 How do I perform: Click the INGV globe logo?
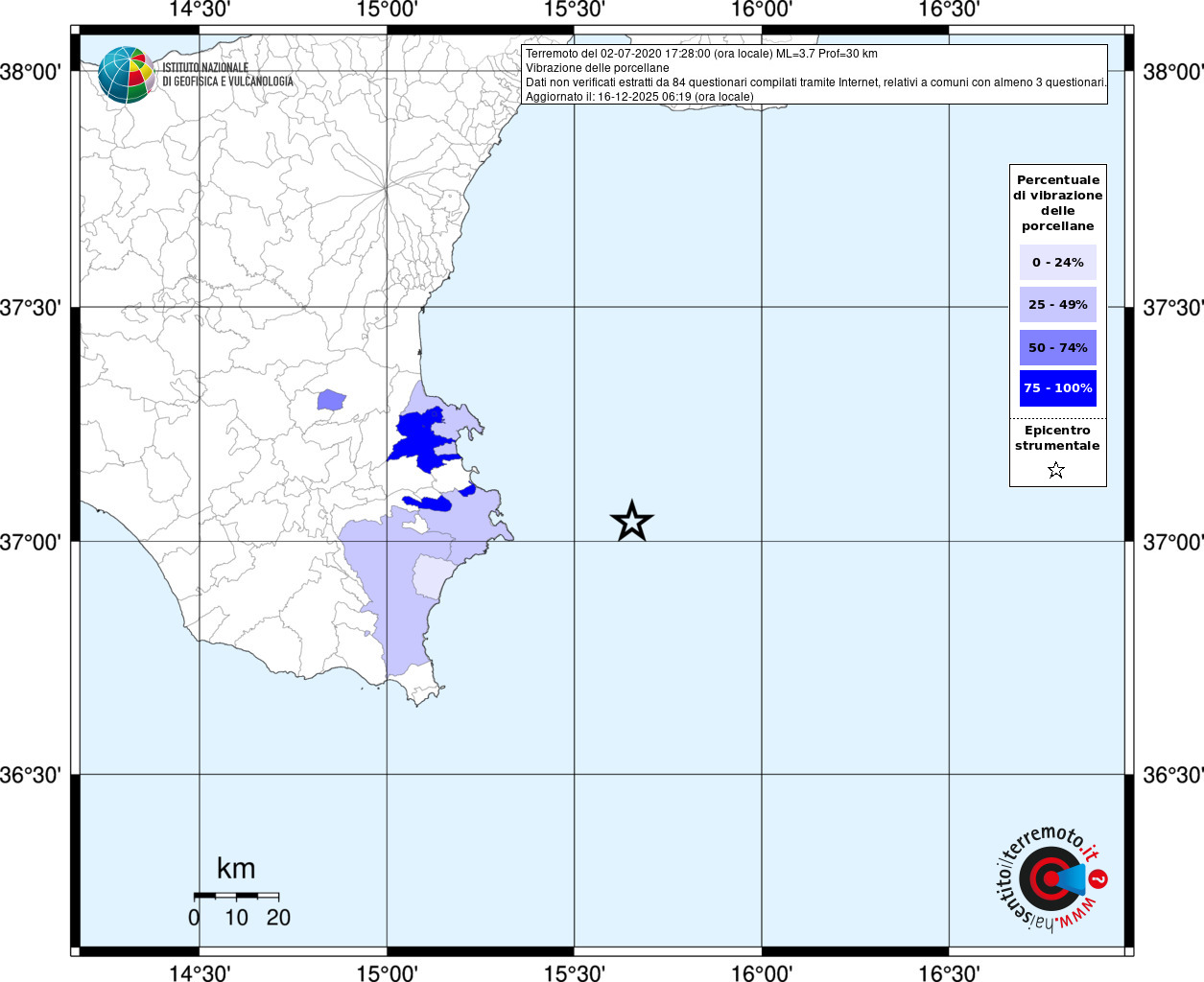127,75
